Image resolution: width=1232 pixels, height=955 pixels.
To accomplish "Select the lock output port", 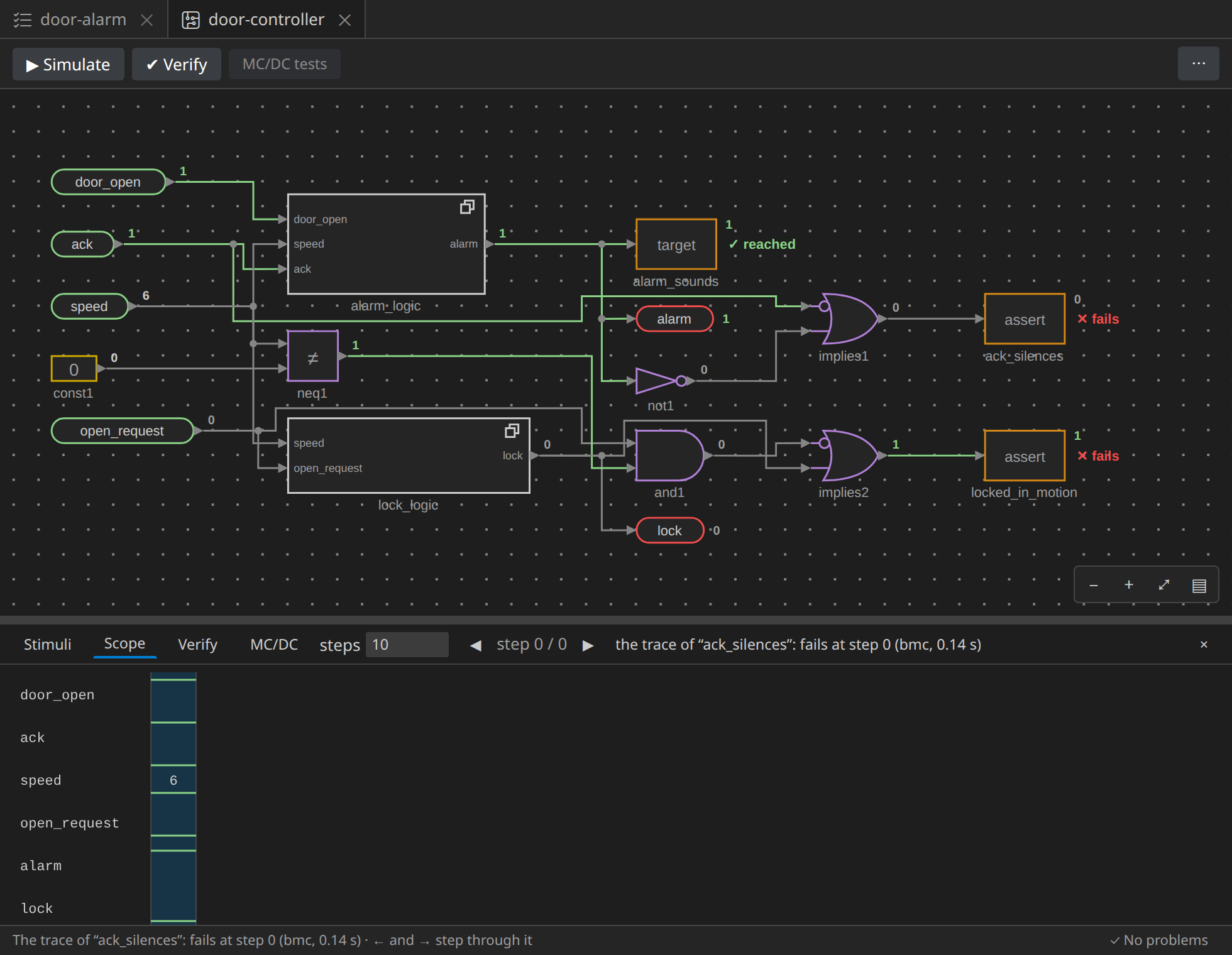I will [670, 530].
